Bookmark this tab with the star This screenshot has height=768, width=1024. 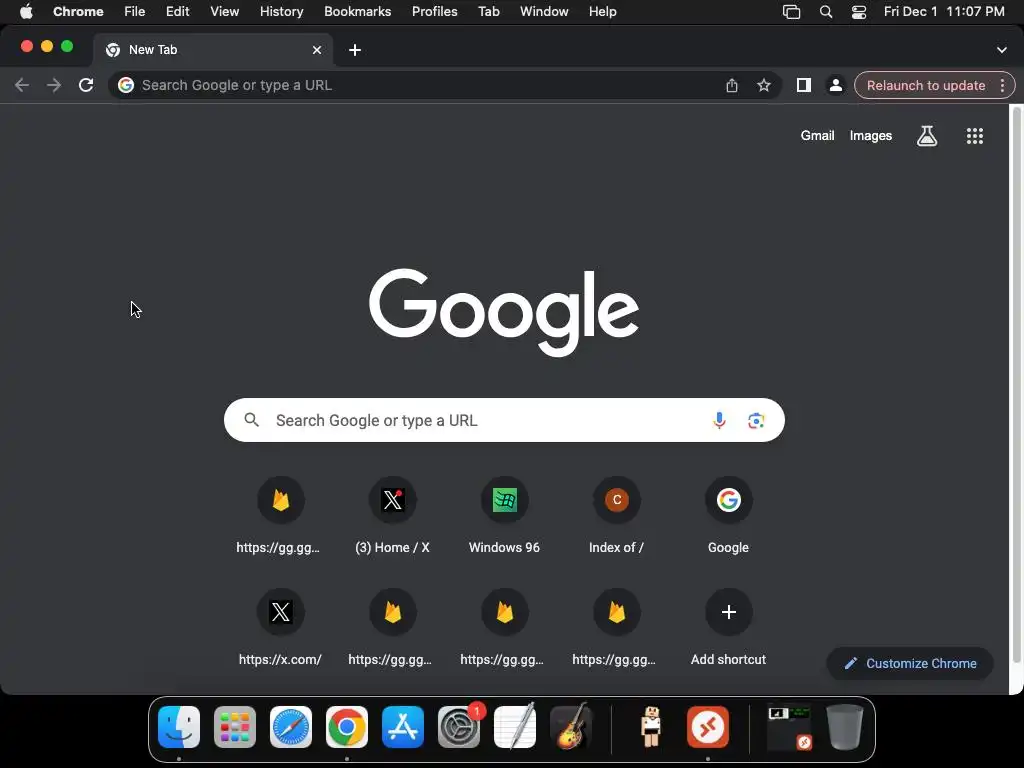click(x=763, y=85)
